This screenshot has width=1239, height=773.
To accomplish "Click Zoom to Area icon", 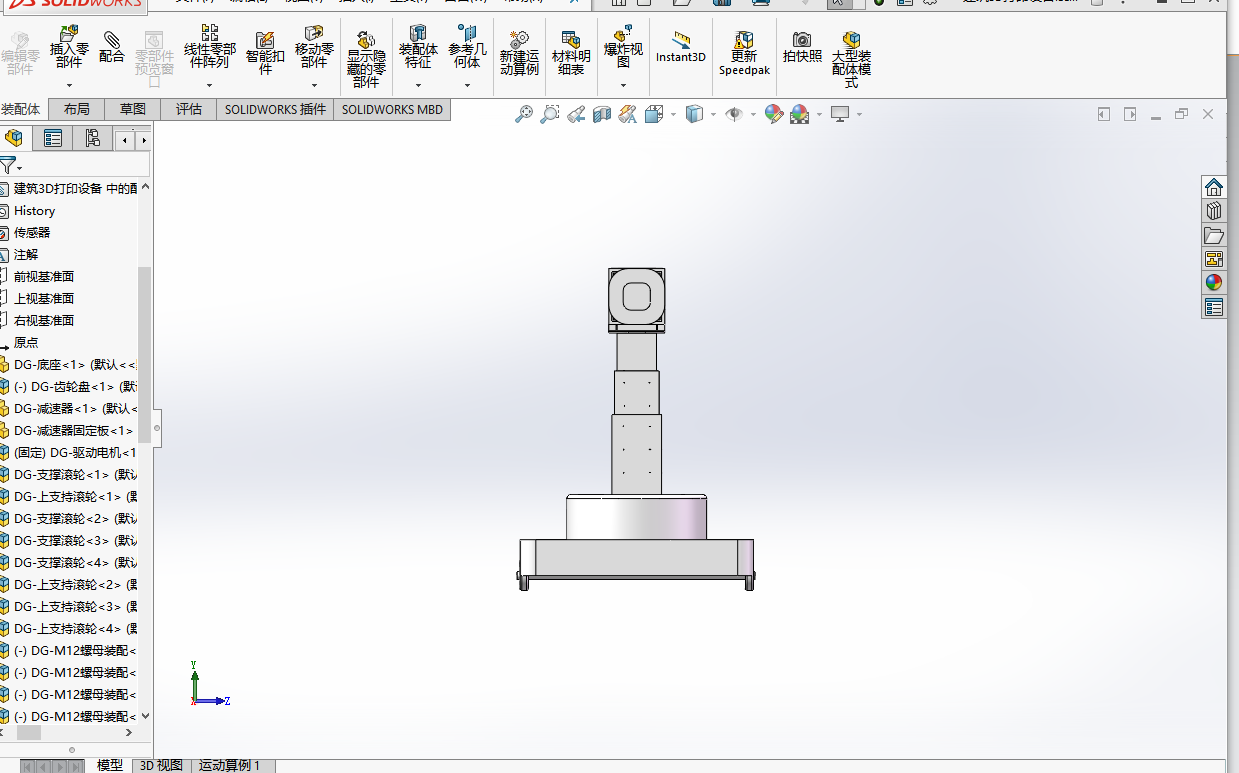I will click(549, 114).
